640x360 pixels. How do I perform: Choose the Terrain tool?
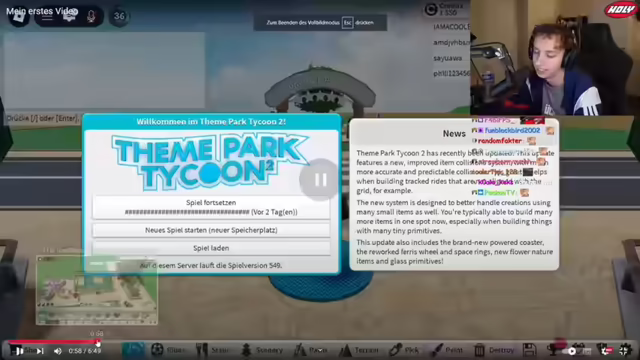click(345, 350)
